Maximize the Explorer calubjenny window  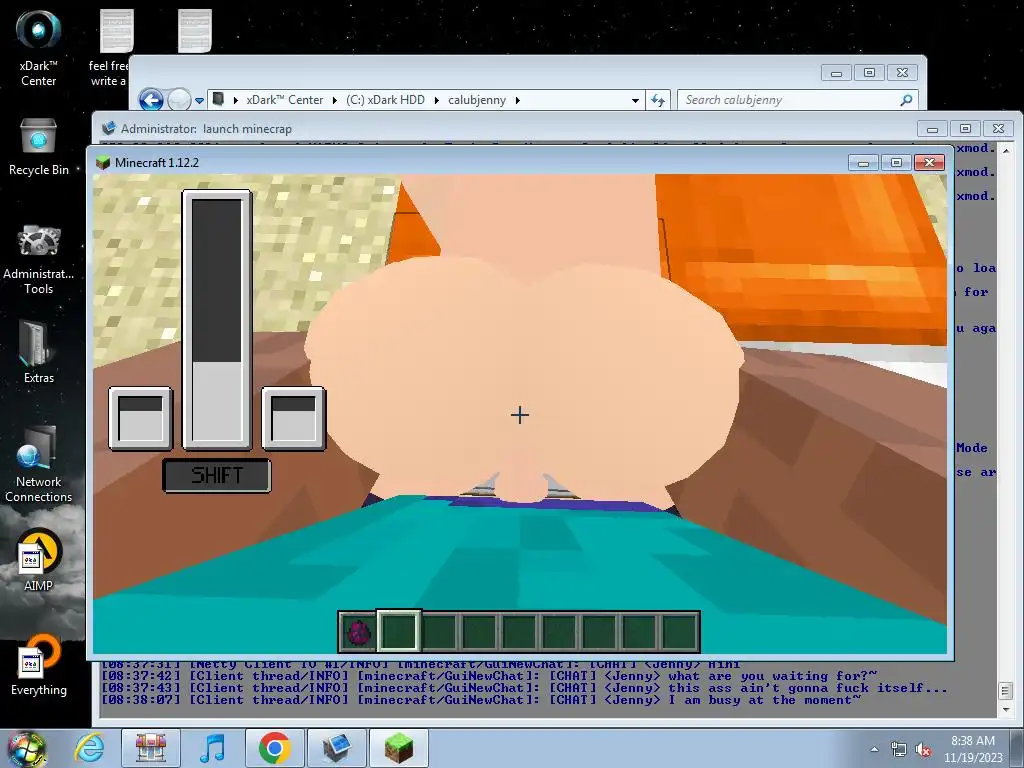[869, 72]
